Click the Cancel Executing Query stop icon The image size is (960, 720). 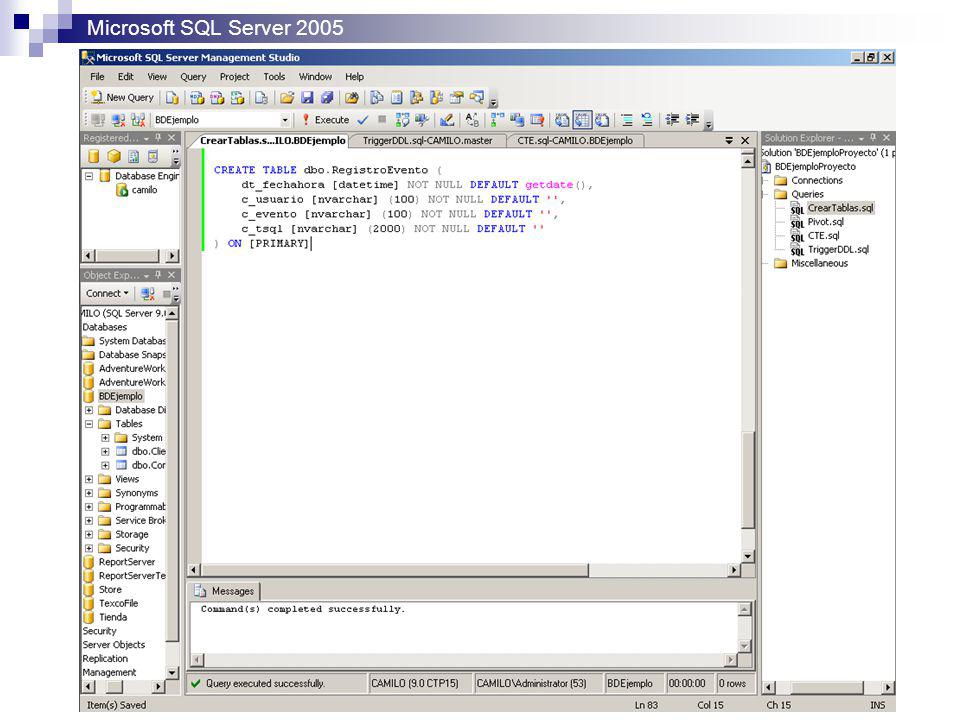pos(382,119)
